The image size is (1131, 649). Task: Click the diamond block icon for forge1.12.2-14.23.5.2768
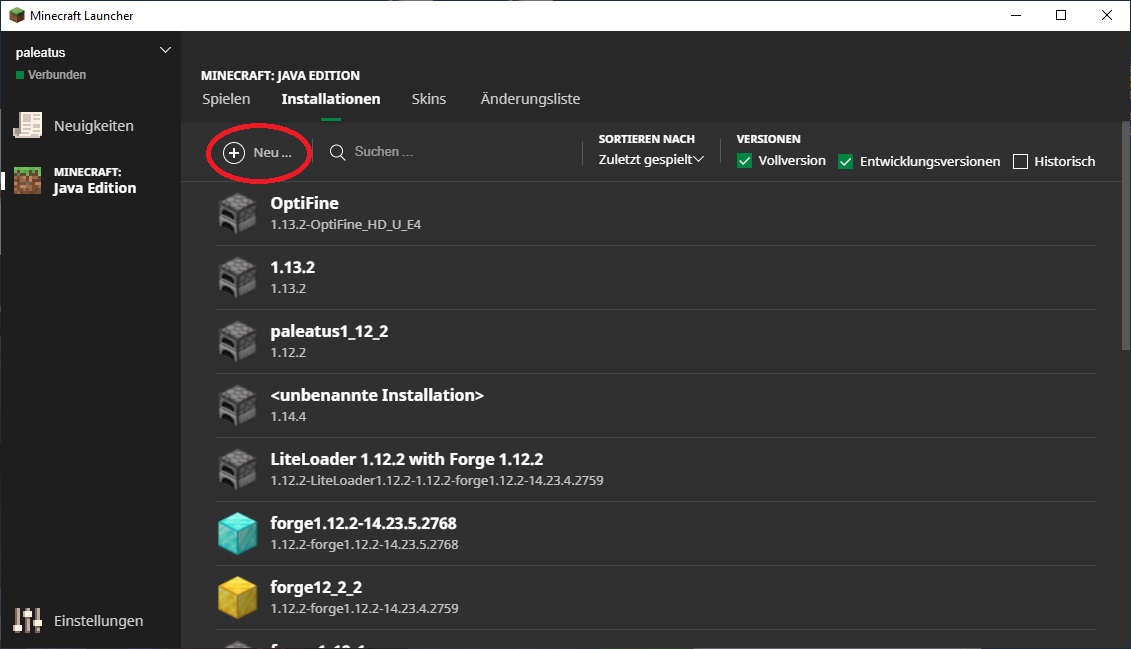[x=237, y=533]
